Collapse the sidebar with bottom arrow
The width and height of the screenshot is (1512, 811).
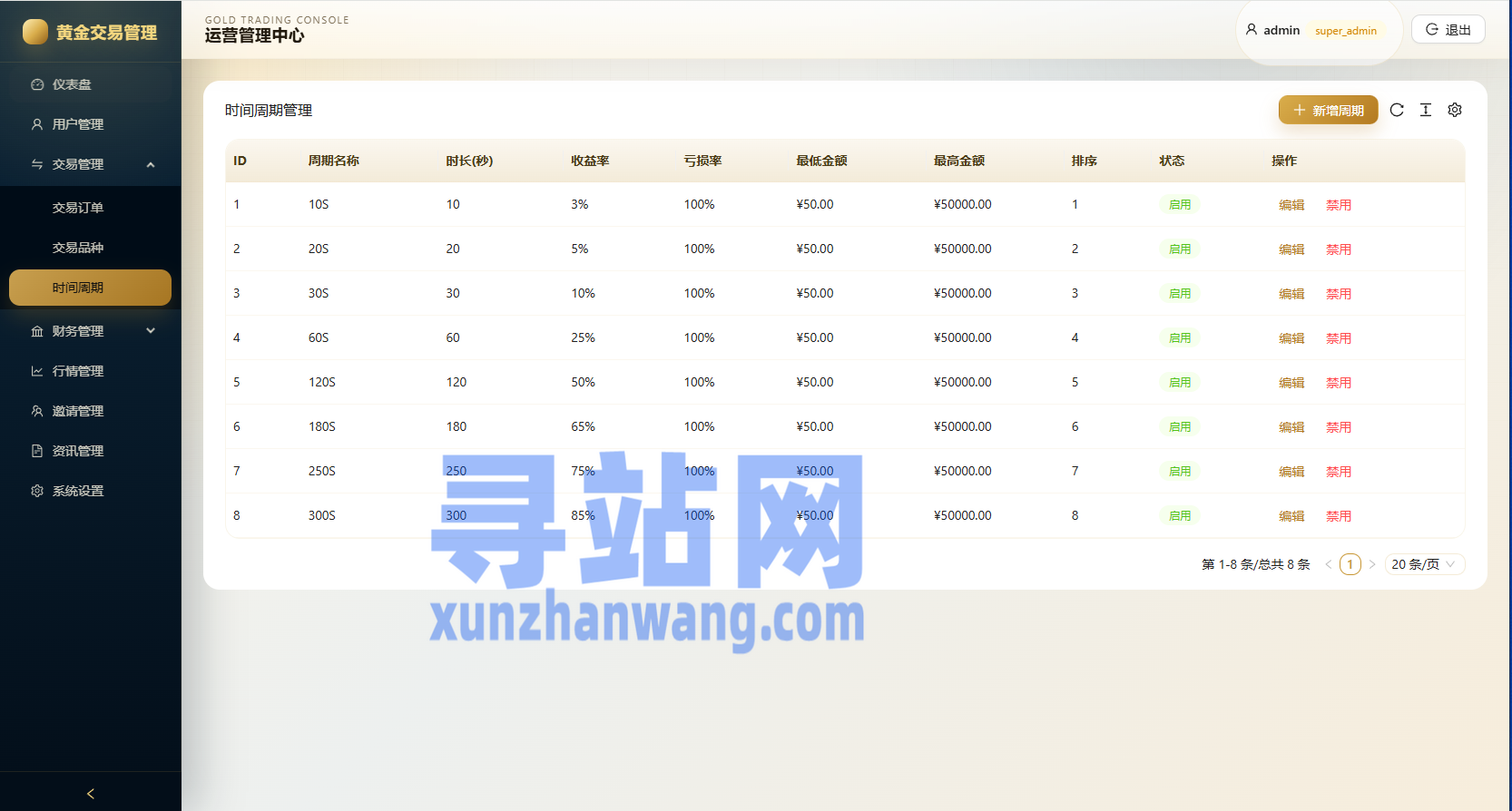[91, 794]
